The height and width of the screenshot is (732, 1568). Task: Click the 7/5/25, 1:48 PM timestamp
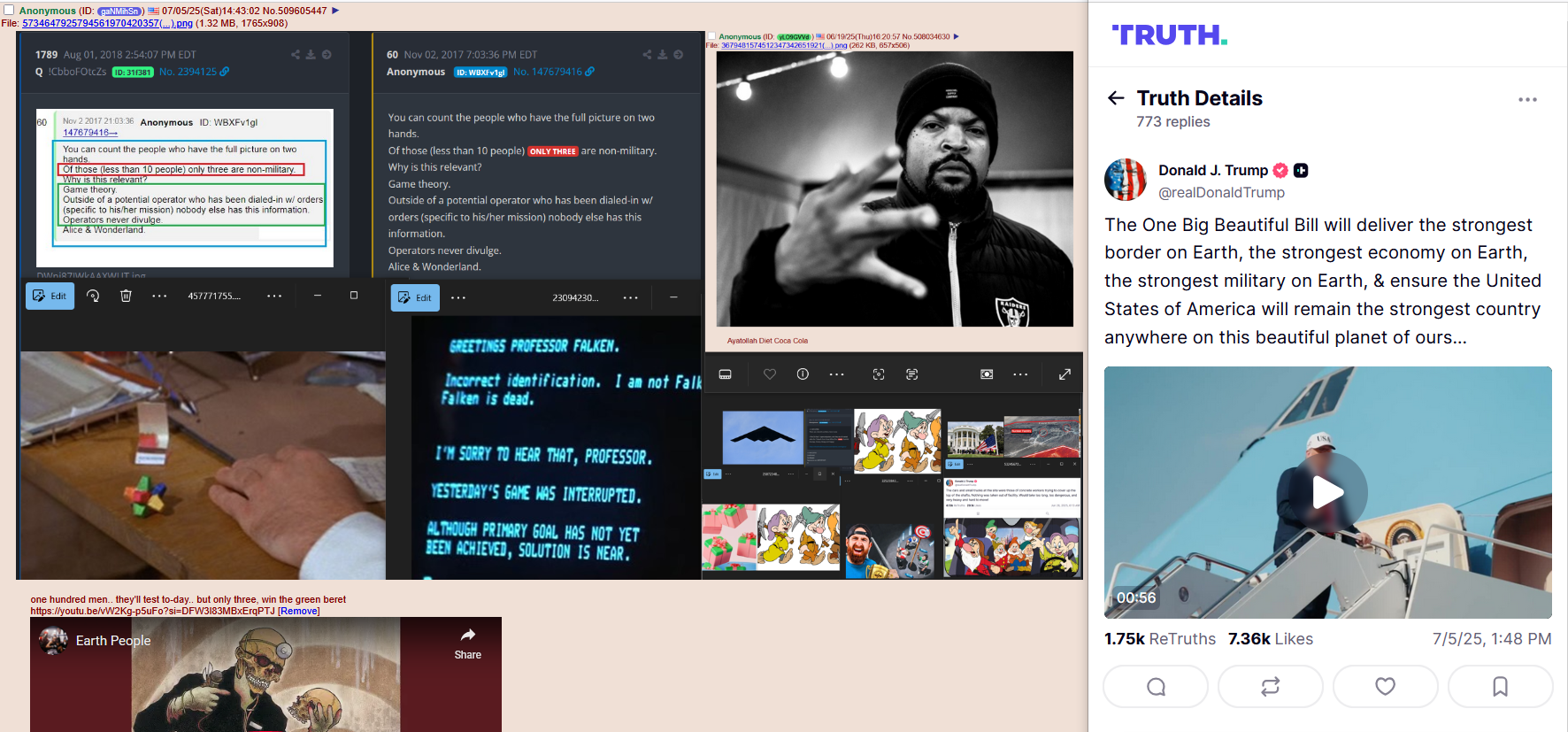[1492, 638]
